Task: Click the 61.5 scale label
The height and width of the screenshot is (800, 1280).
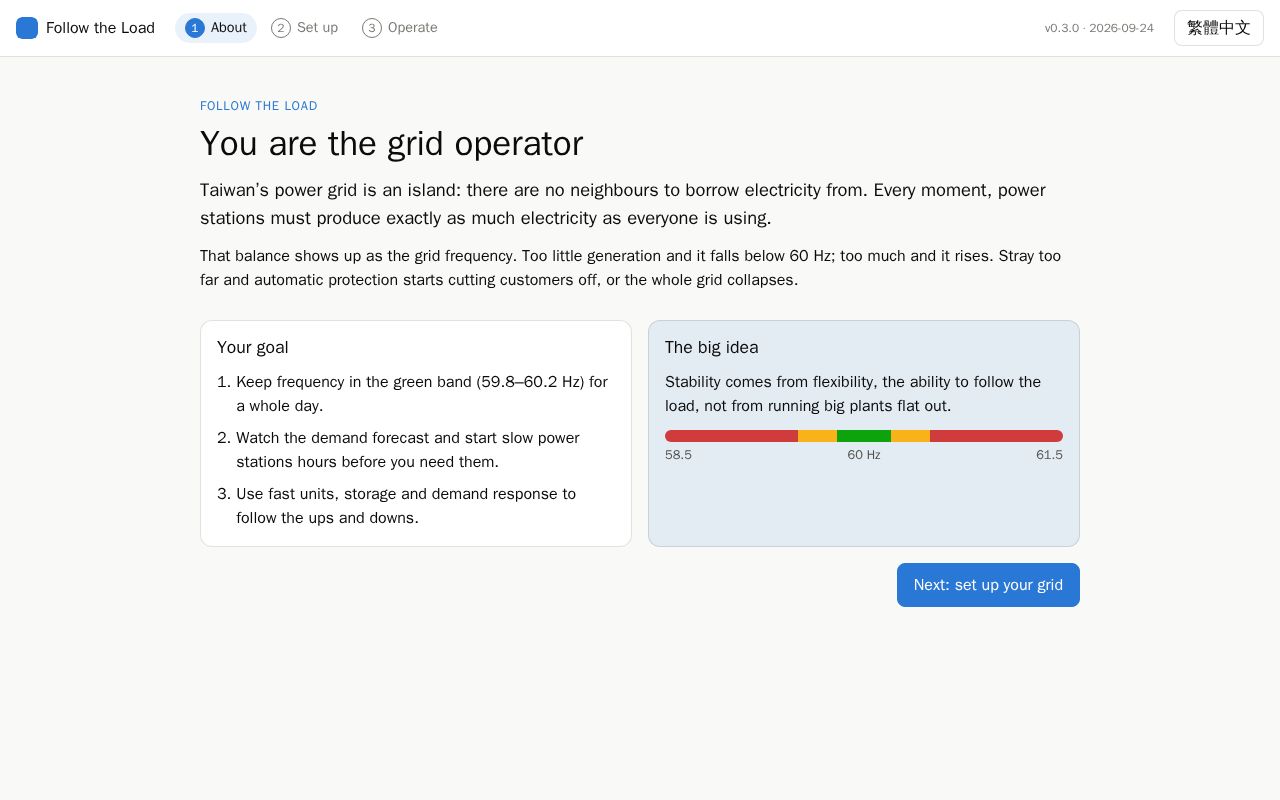Action: click(1049, 455)
